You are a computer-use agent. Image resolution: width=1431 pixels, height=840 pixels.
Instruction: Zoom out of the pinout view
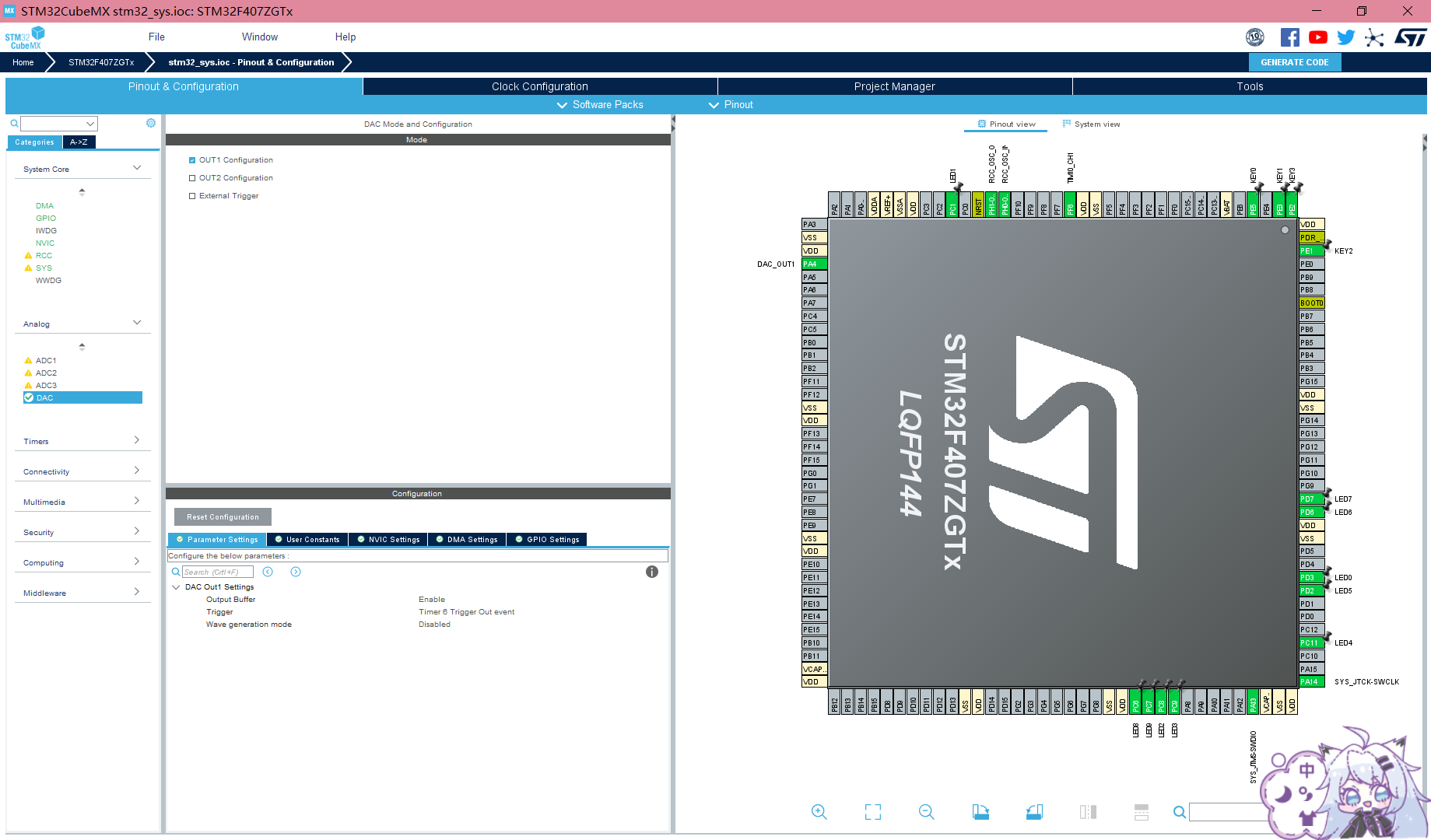(926, 812)
